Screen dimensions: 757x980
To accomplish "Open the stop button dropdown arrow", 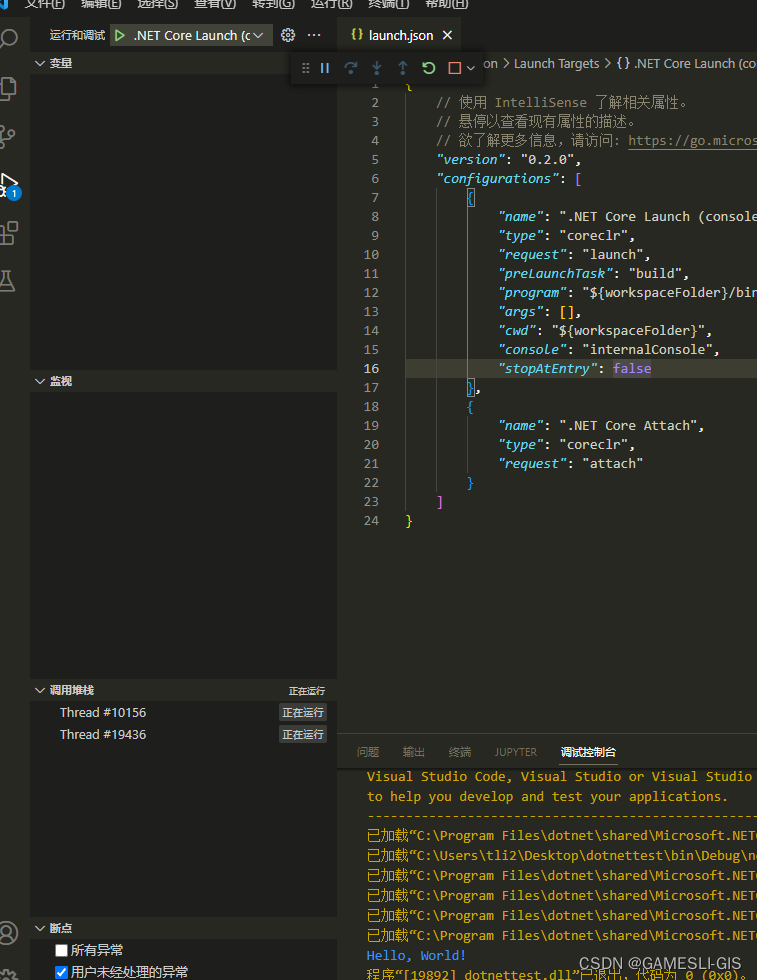I will (x=471, y=68).
